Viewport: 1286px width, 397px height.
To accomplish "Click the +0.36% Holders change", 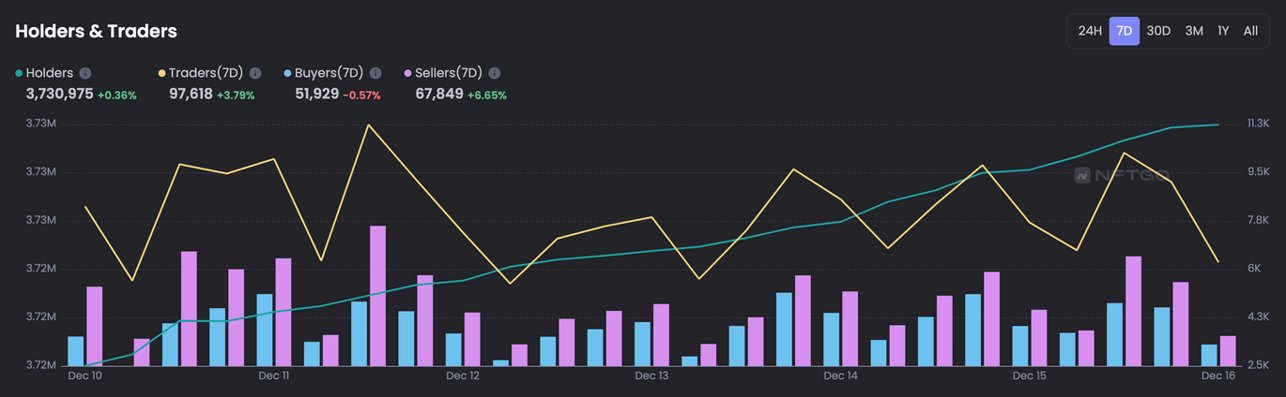I will (x=117, y=95).
